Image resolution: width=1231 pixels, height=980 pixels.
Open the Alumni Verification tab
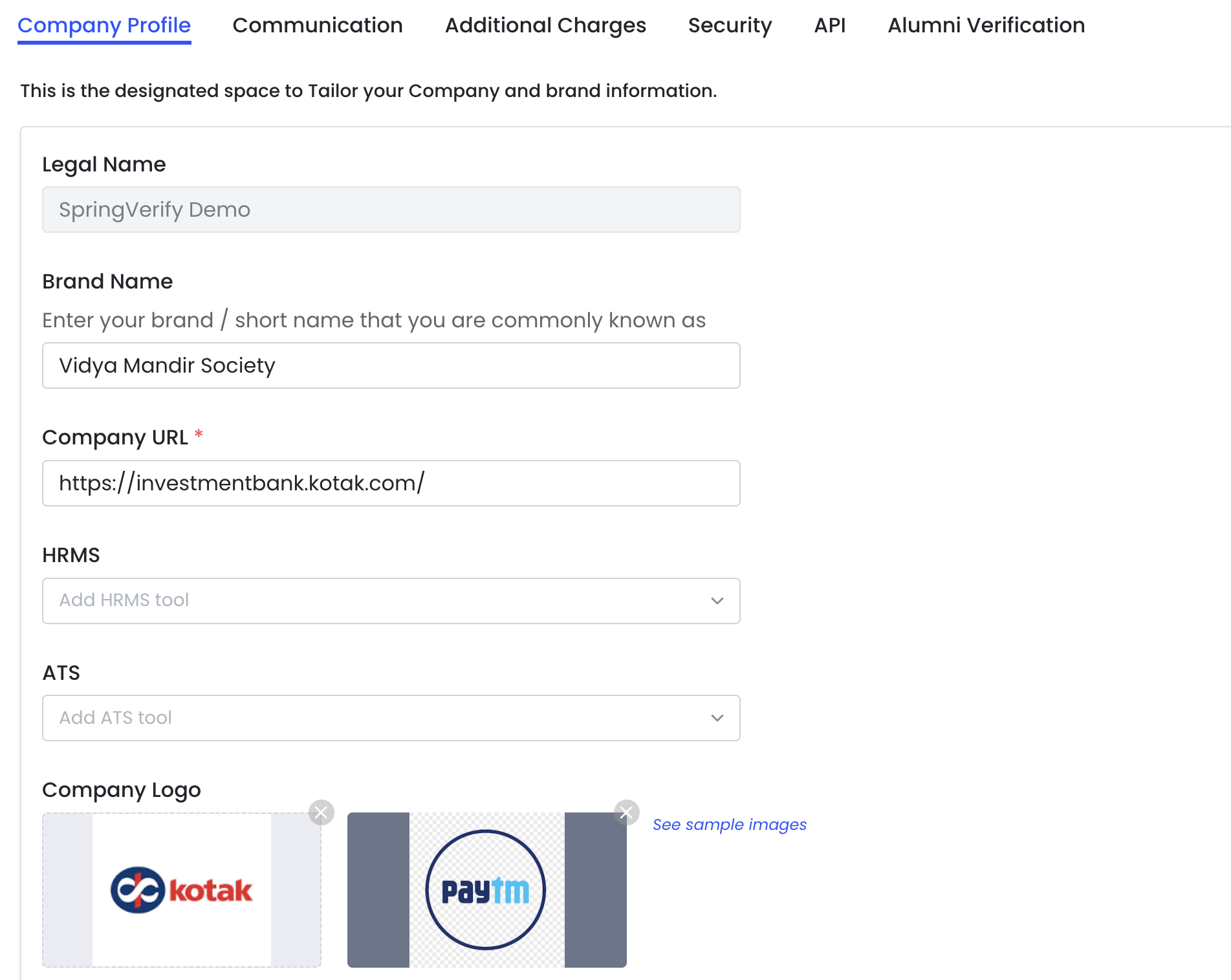point(986,25)
